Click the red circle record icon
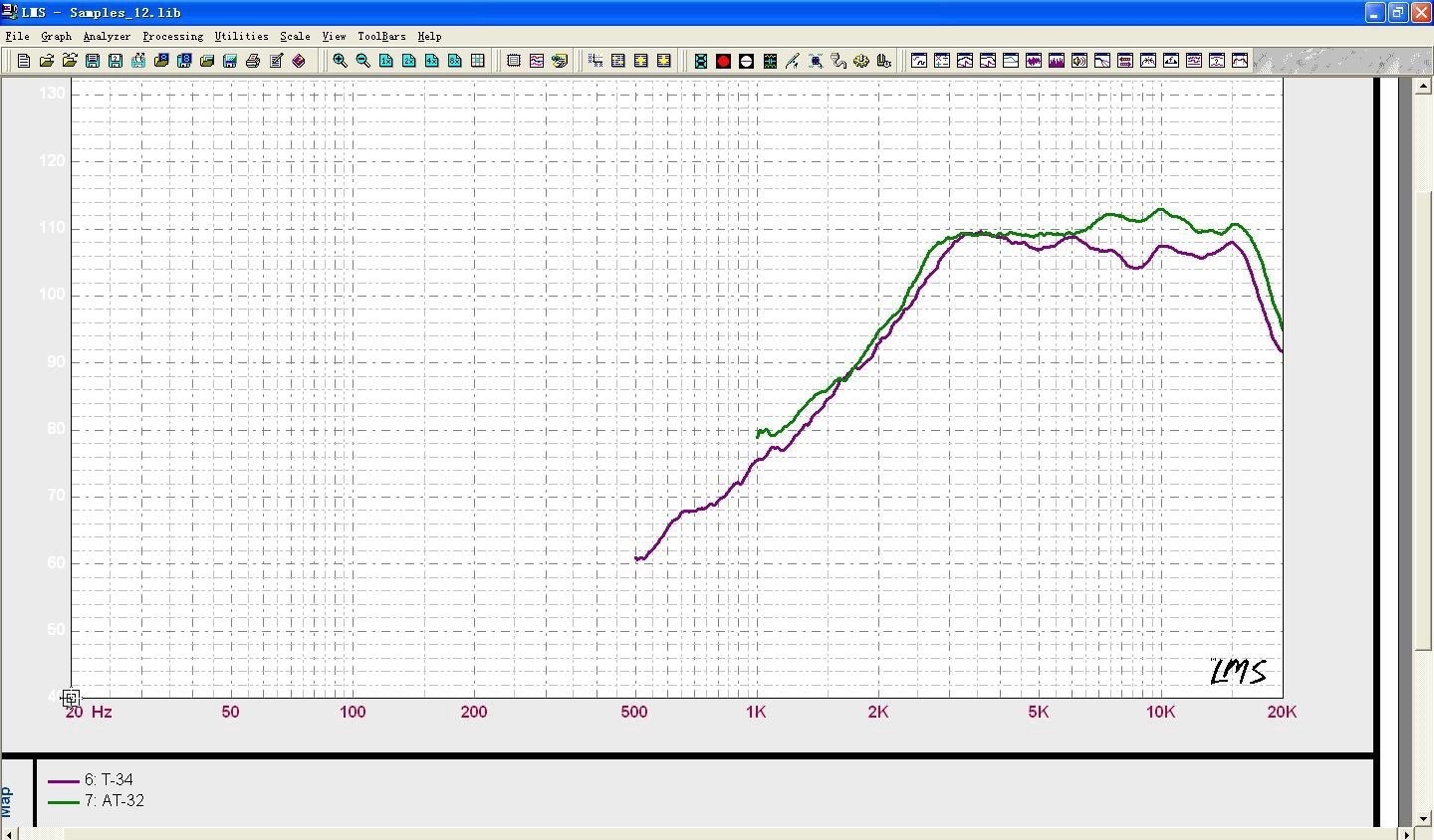The image size is (1434, 840). (x=723, y=61)
